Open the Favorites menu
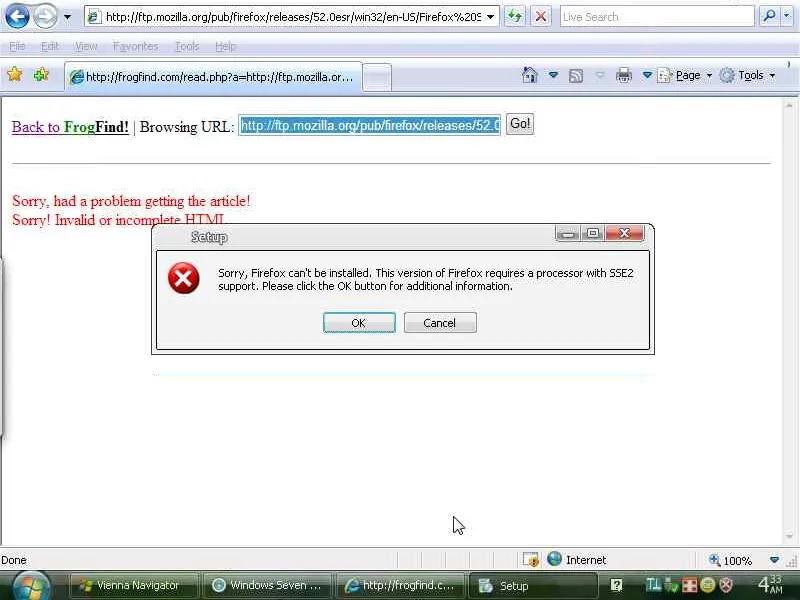Image resolution: width=800 pixels, height=600 pixels. click(136, 46)
